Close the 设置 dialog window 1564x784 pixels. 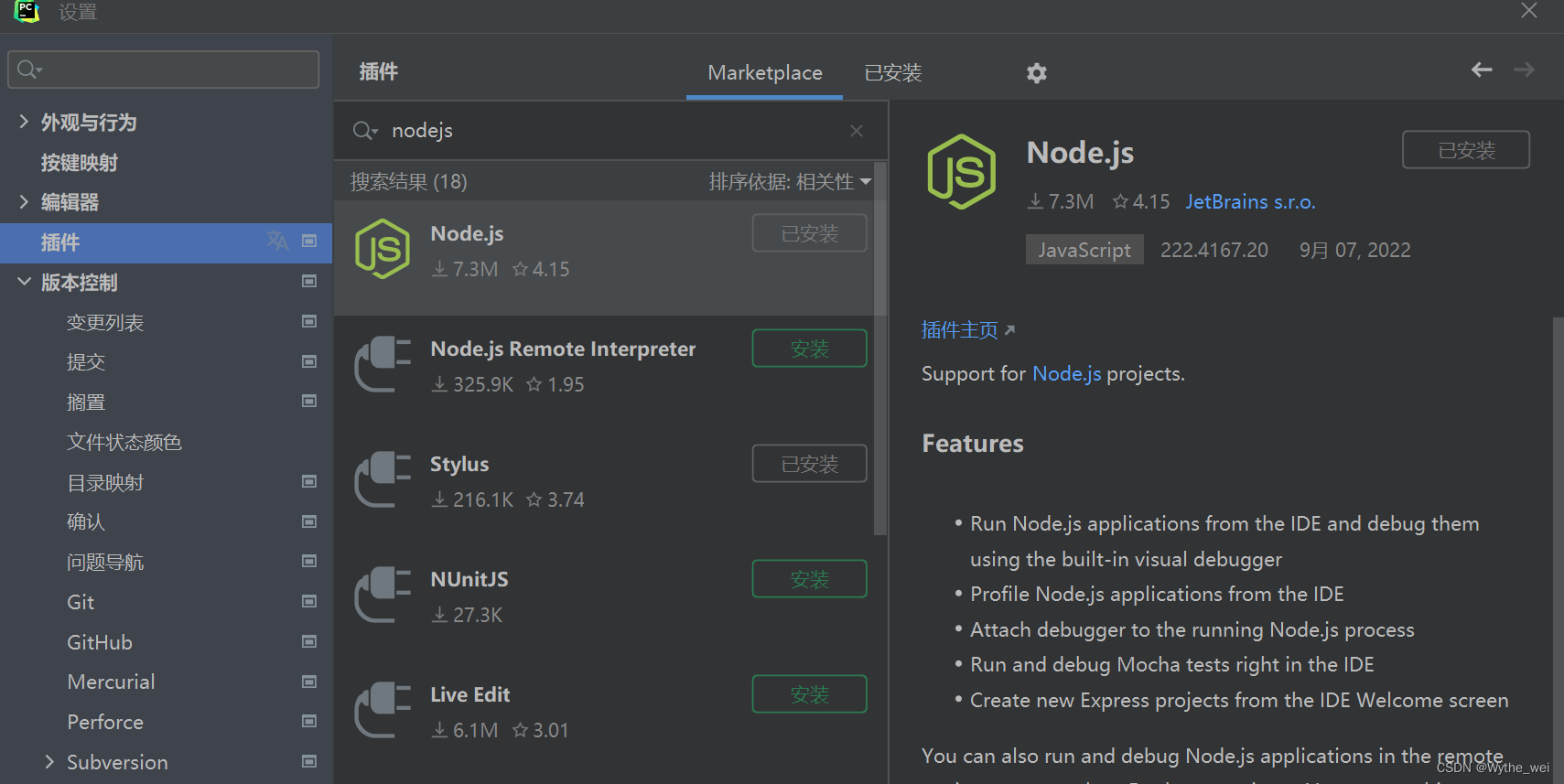(x=1528, y=11)
